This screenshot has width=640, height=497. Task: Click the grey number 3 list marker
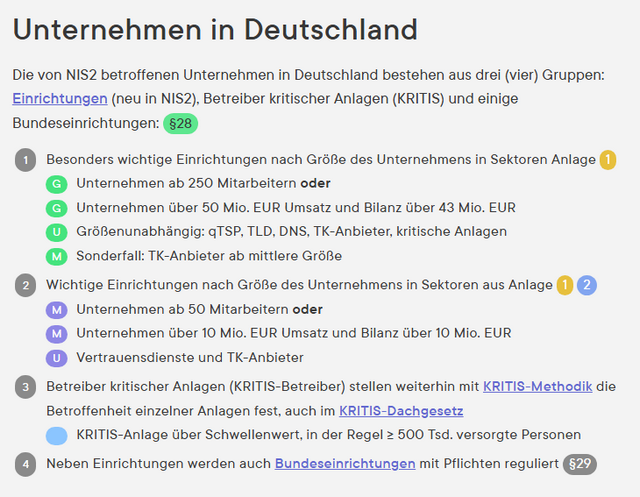(x=26, y=387)
